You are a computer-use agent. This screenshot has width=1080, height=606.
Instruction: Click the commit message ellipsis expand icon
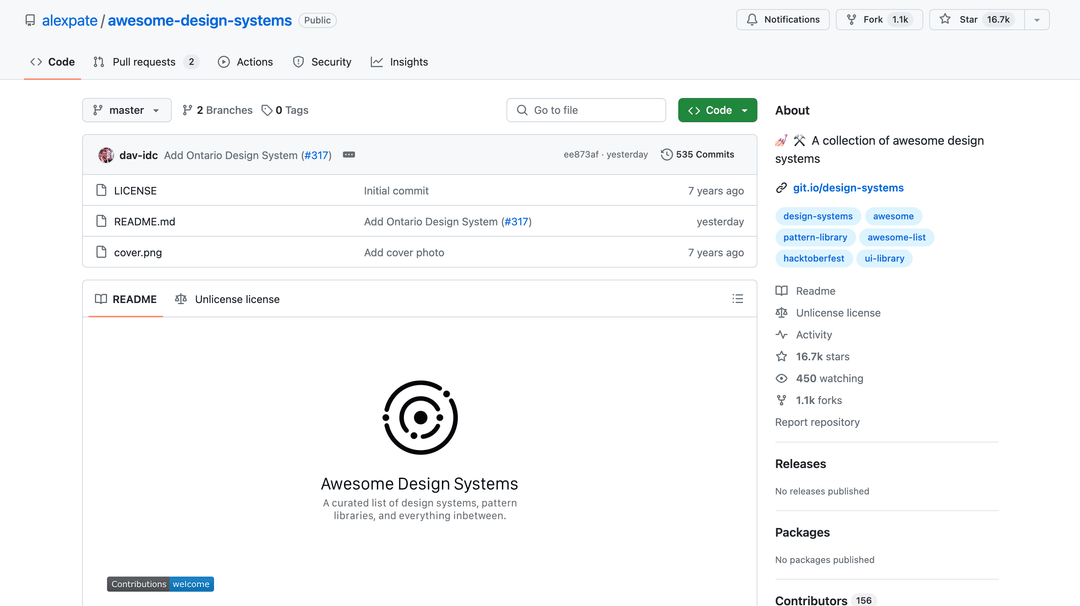349,155
